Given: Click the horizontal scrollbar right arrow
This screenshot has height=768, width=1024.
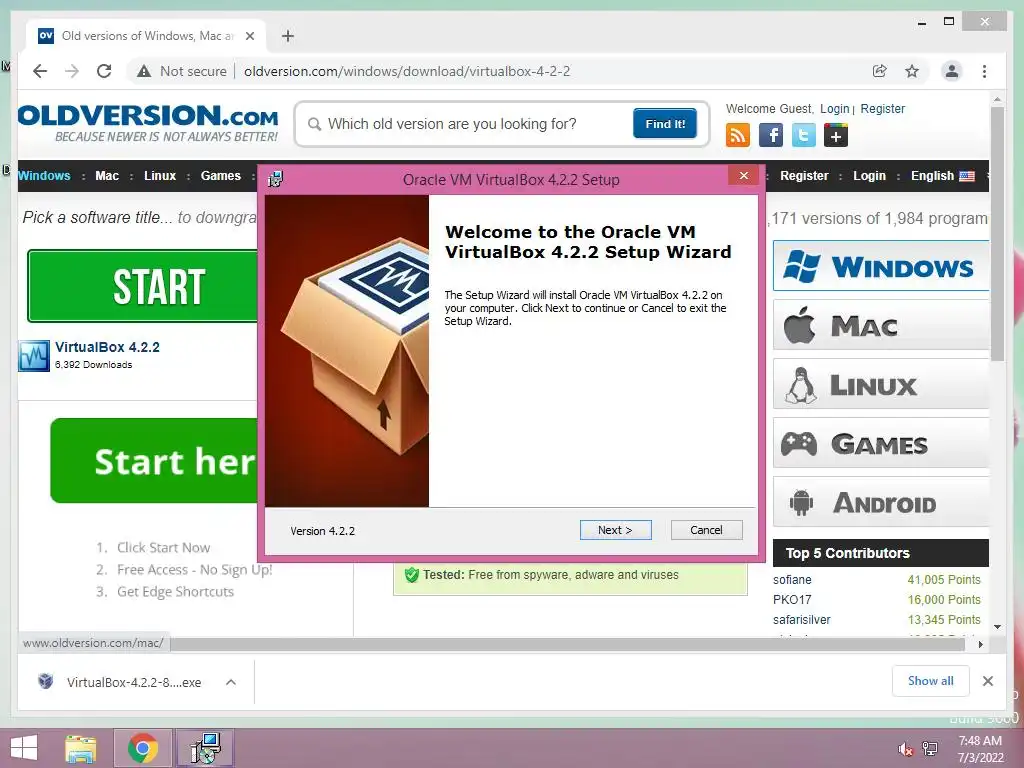Looking at the screenshot, I should point(980,644).
